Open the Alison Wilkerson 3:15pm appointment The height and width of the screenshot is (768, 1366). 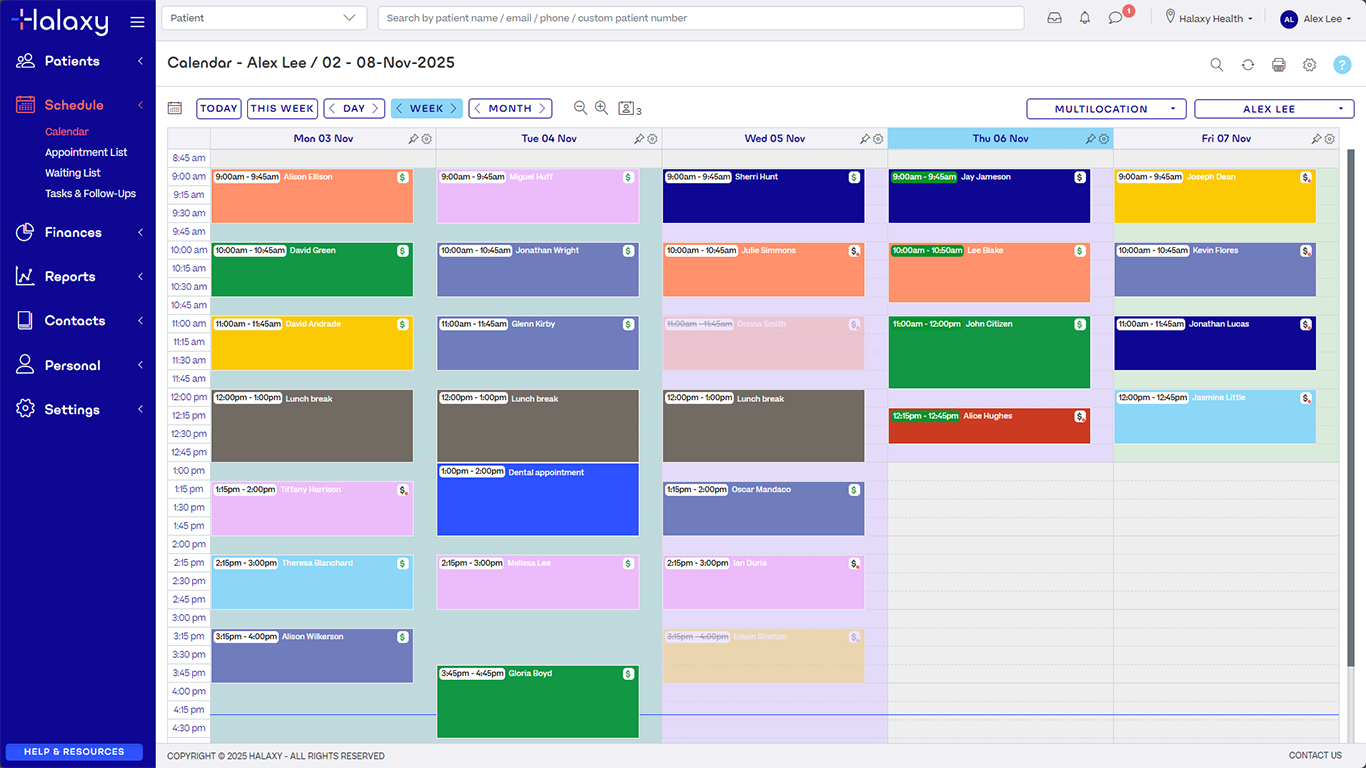click(x=312, y=656)
